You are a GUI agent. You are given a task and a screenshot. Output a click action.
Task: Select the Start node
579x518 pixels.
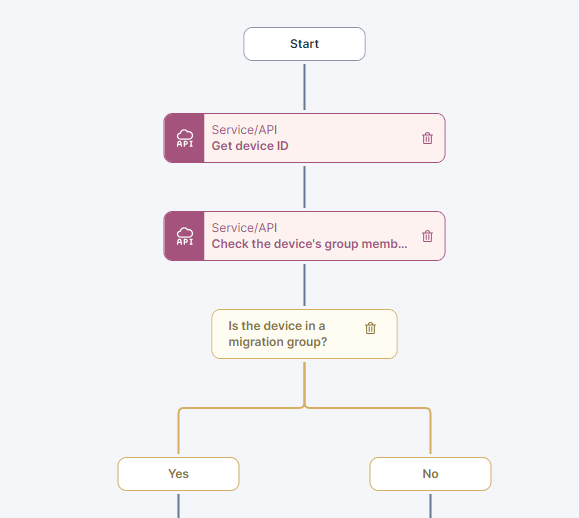(x=304, y=44)
